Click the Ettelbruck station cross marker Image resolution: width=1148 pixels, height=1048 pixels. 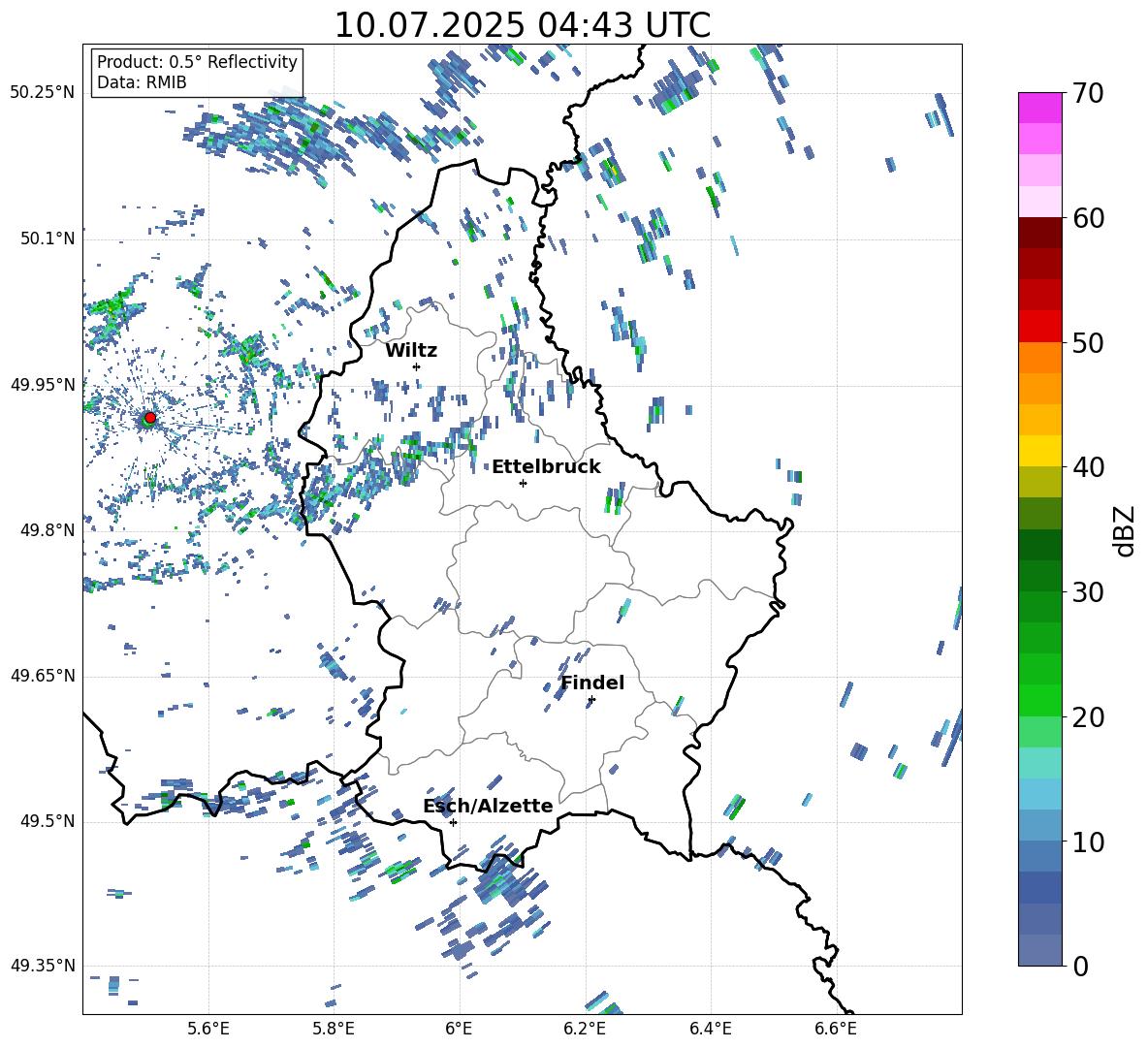click(x=523, y=483)
